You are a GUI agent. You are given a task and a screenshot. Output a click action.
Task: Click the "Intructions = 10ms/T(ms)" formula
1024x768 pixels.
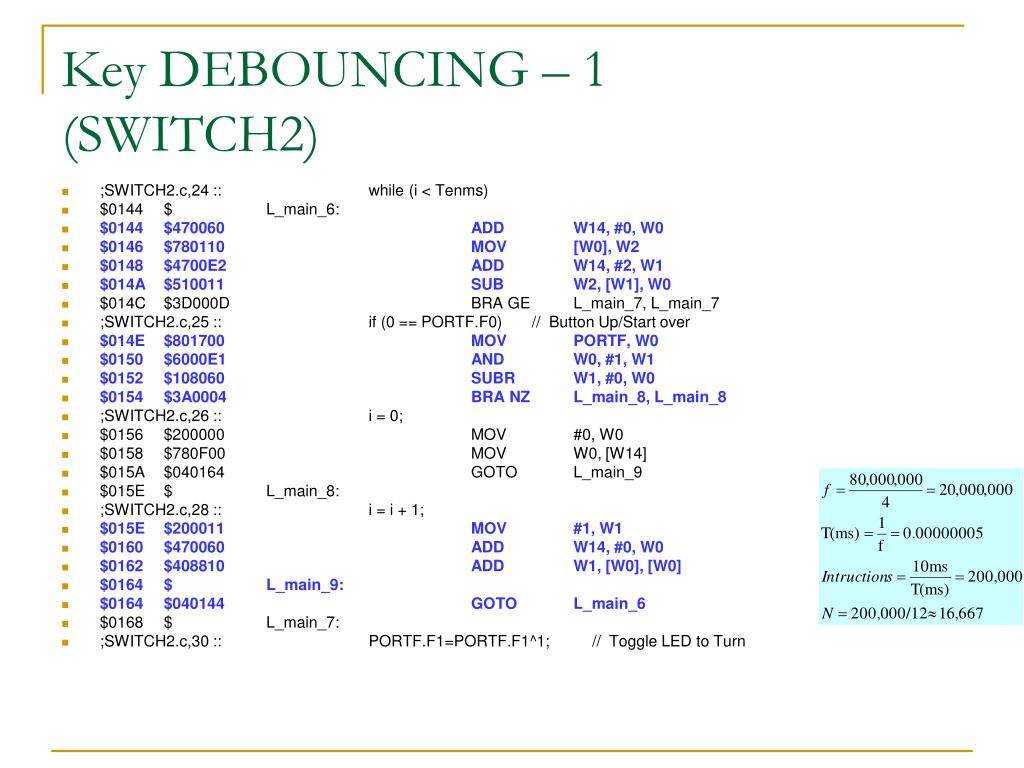pos(921,577)
